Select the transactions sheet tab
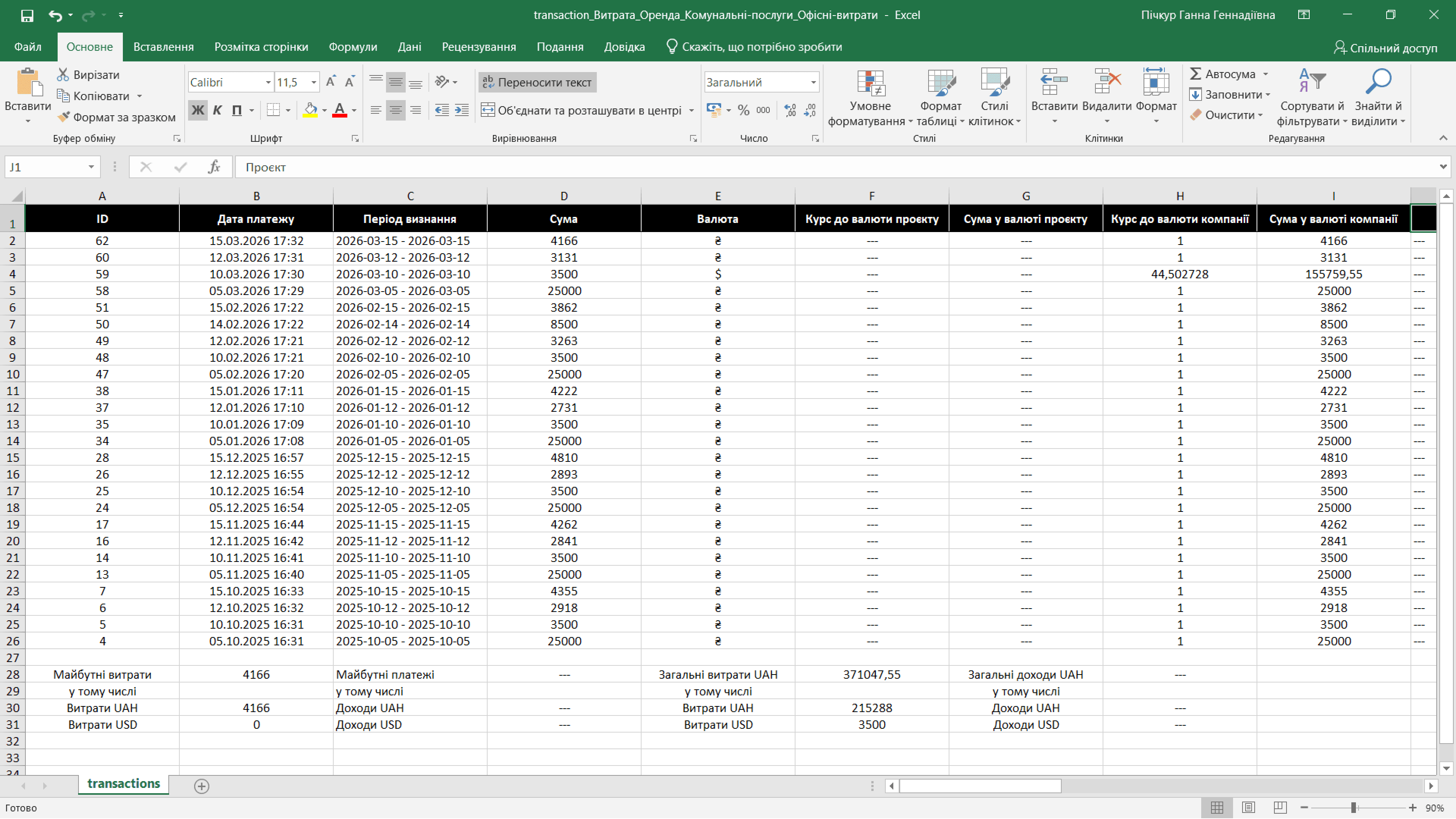The width and height of the screenshot is (1456, 819). tap(123, 784)
